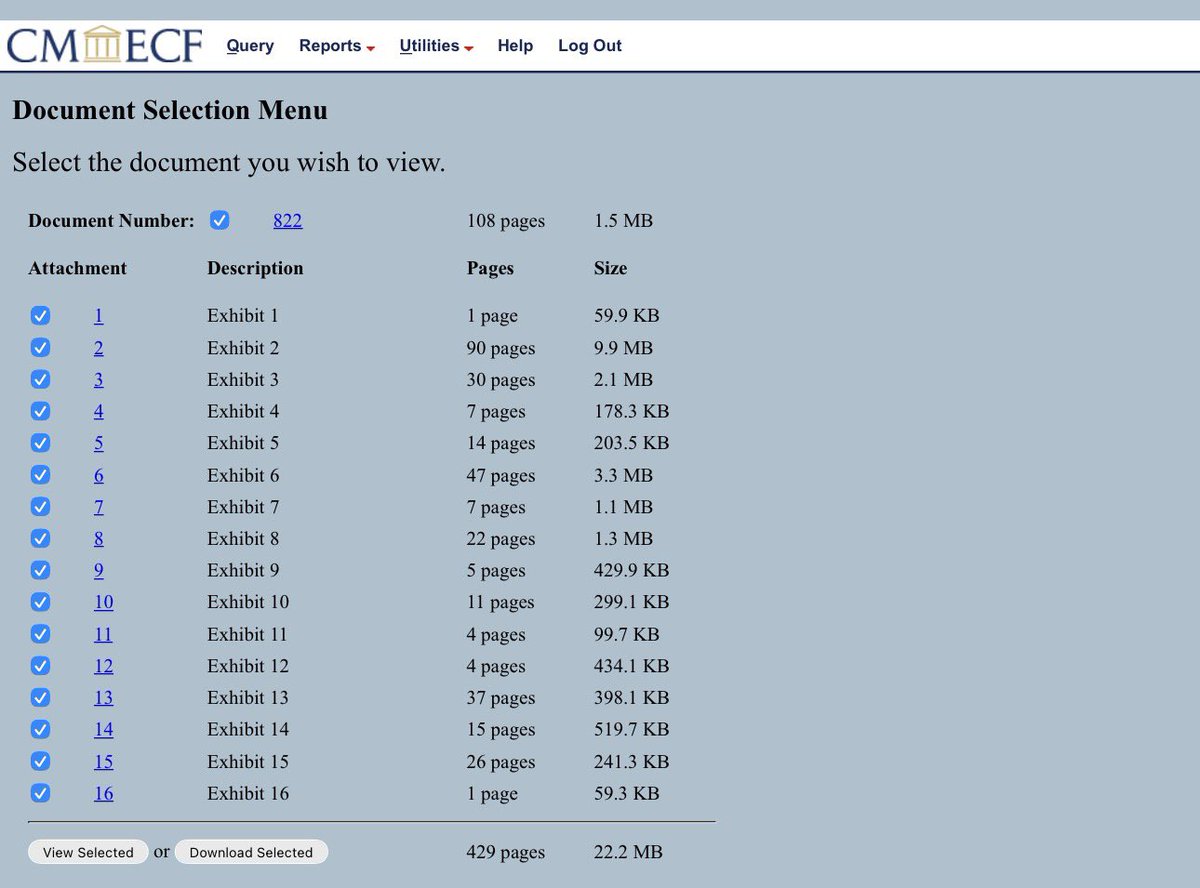Uncheck the Exhibit 9 checkbox

(x=40, y=570)
